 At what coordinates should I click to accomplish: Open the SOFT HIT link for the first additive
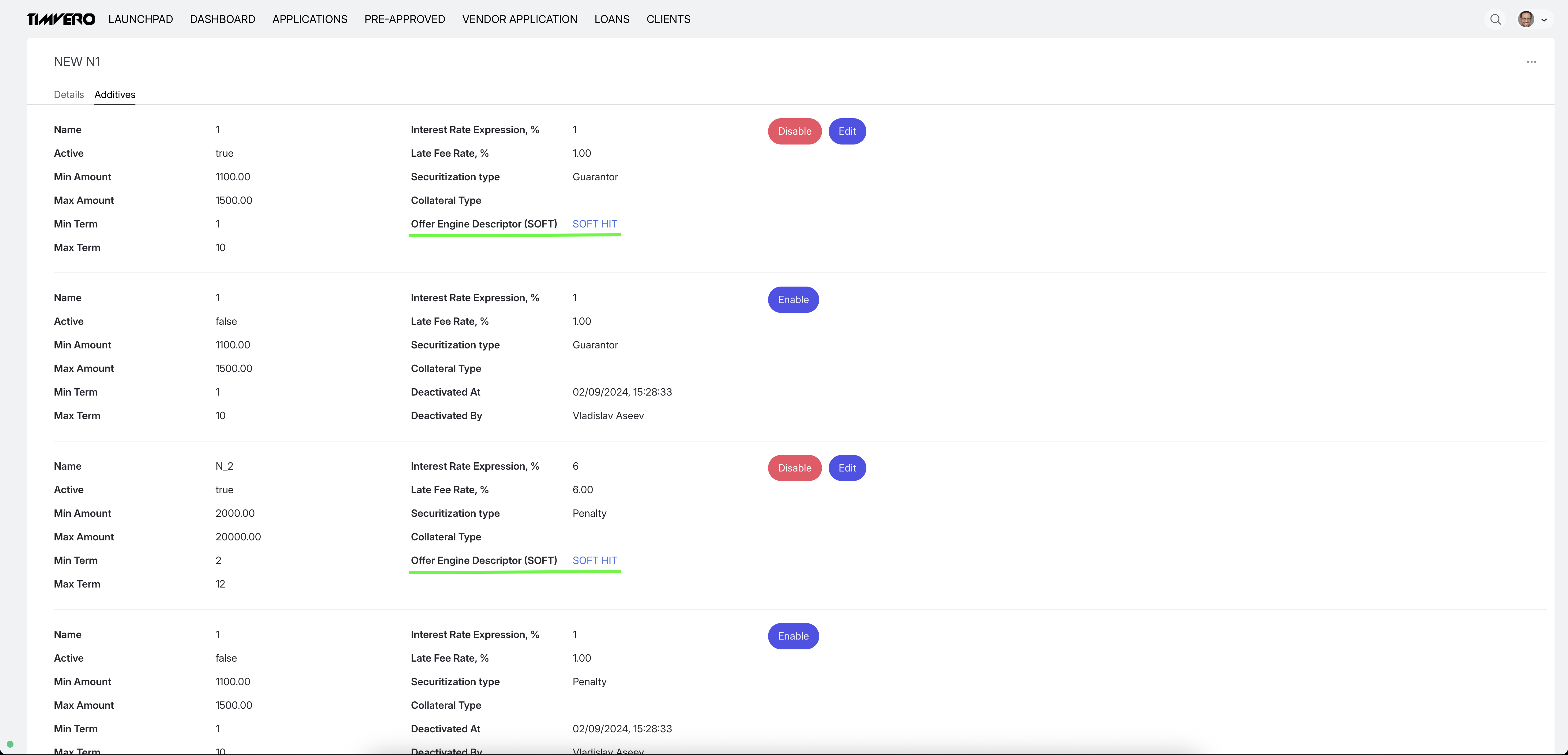click(595, 224)
